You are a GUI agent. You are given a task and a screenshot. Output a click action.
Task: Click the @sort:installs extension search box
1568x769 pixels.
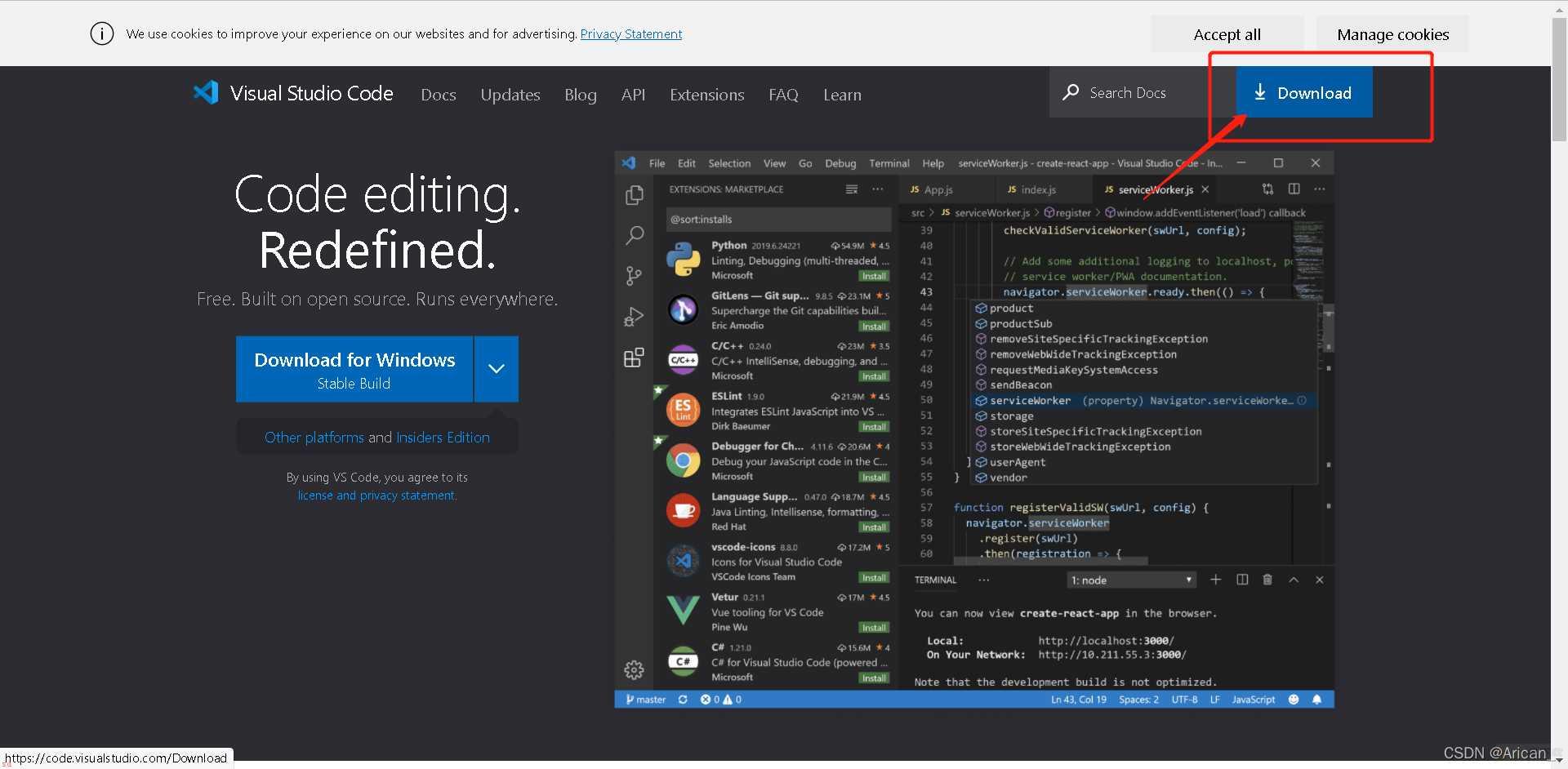coord(778,219)
